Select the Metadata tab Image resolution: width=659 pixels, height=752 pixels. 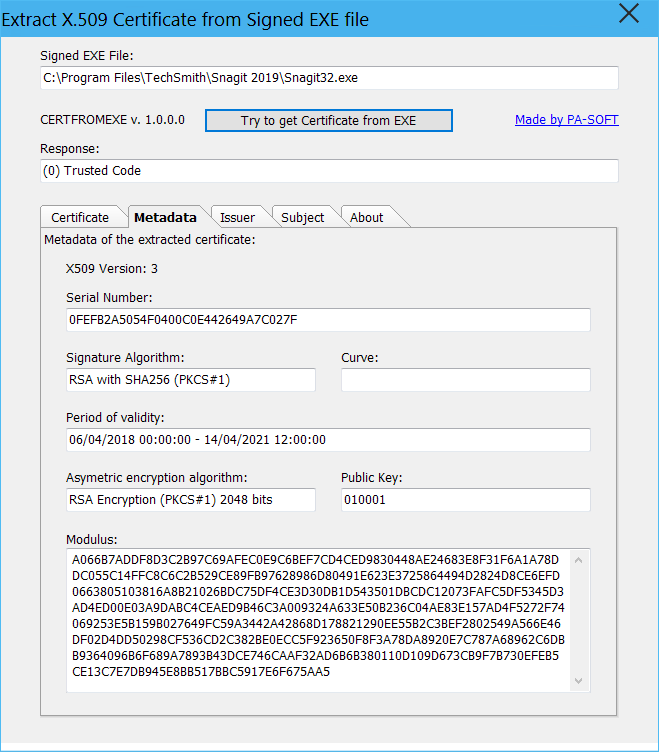tap(165, 217)
